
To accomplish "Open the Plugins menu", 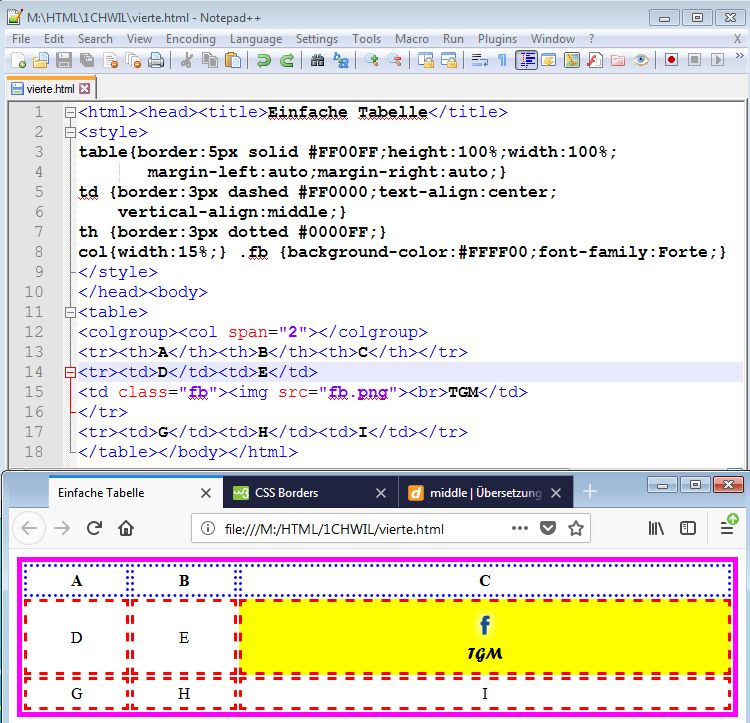I will tap(497, 39).
